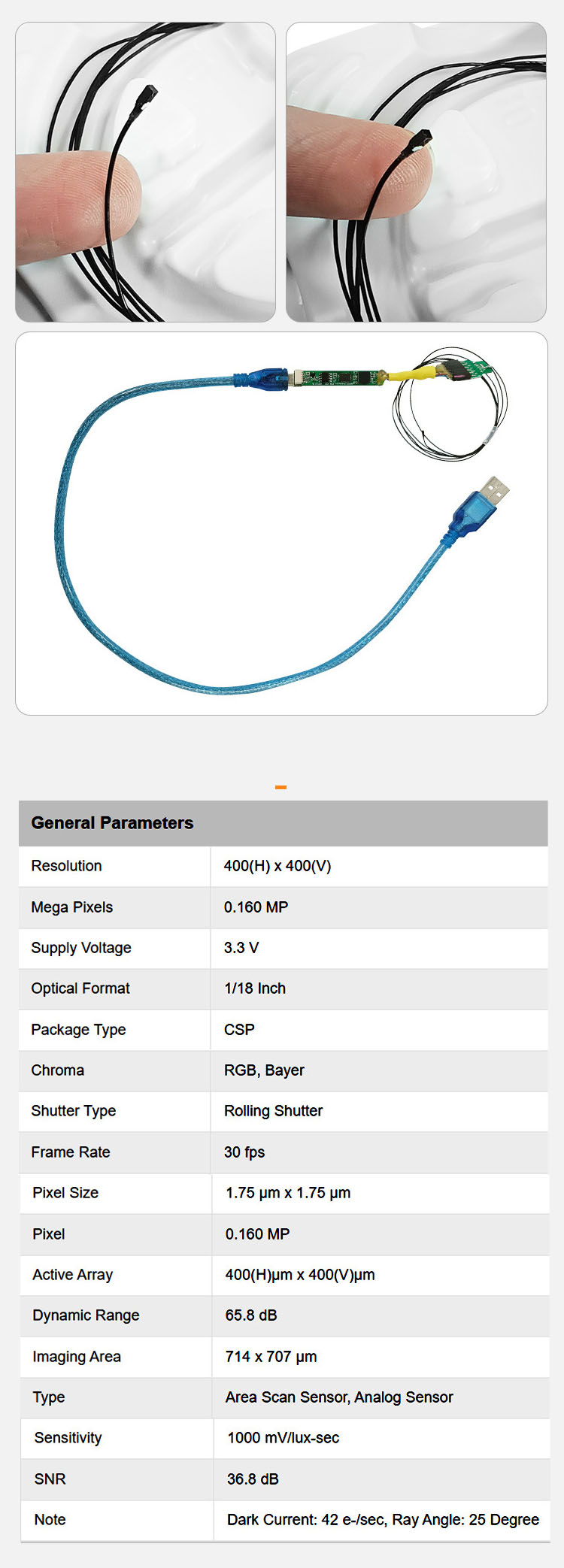Screen dimensions: 564x1568
Task: Click the top-left sensor-on-fingertip photo
Action: point(145,172)
